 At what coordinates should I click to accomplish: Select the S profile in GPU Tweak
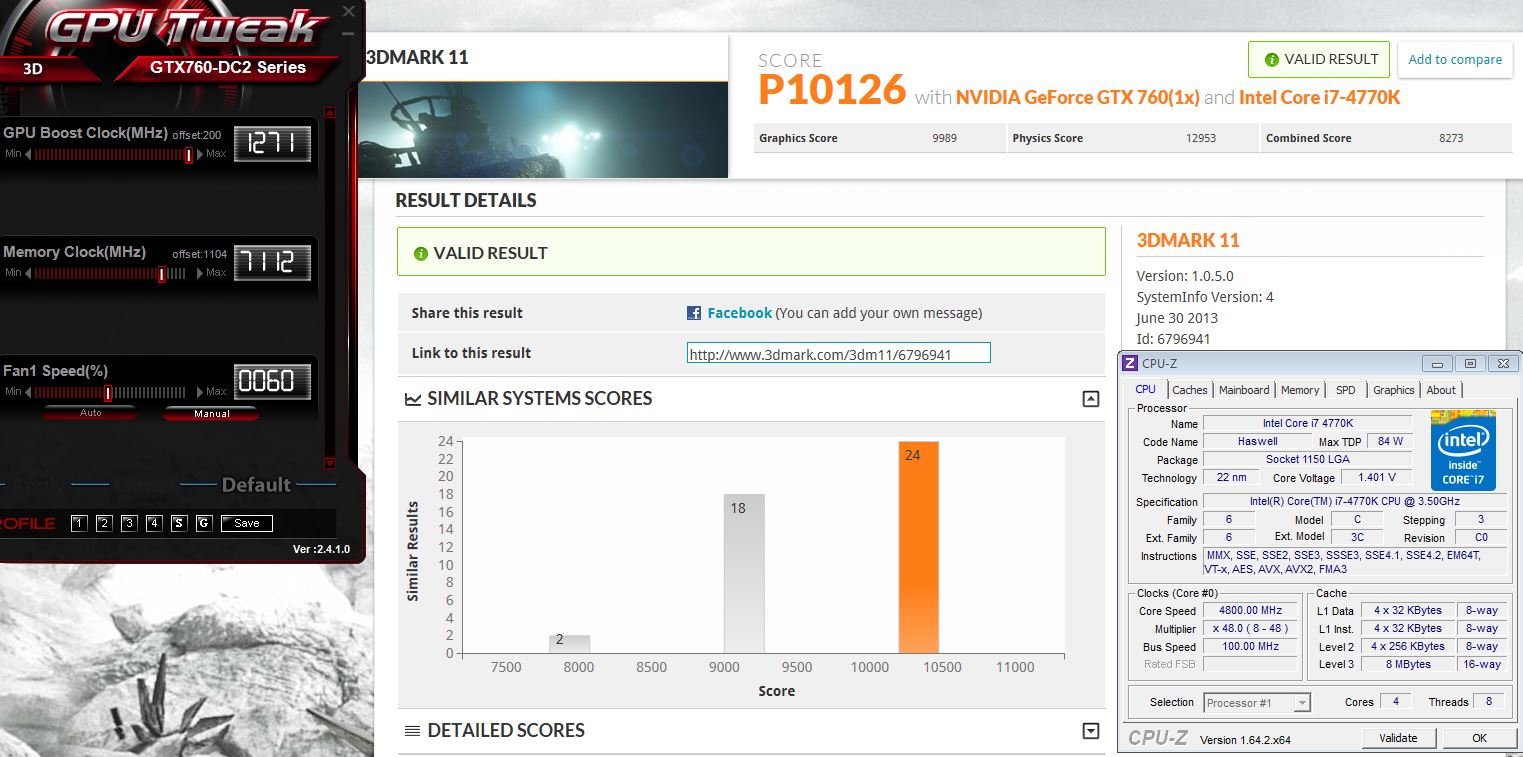179,523
